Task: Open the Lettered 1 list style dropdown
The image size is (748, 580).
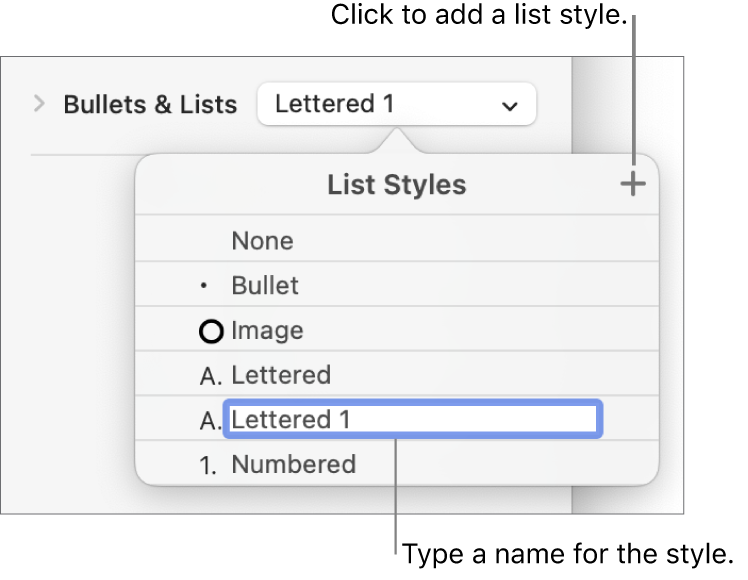Action: (x=396, y=104)
